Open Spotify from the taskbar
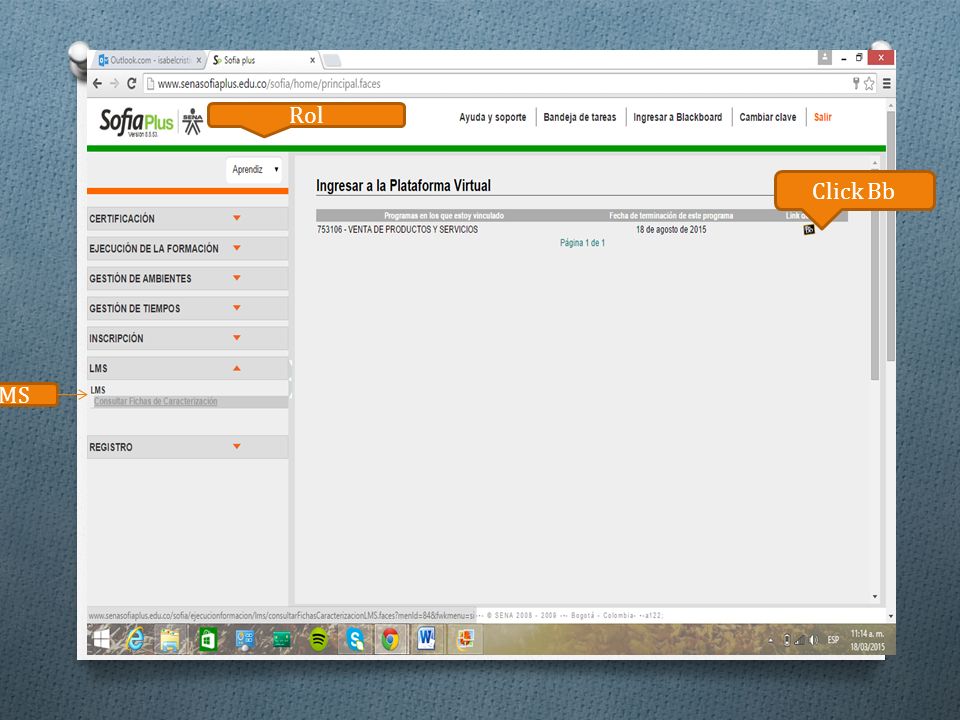The width and height of the screenshot is (960, 720). [x=318, y=640]
